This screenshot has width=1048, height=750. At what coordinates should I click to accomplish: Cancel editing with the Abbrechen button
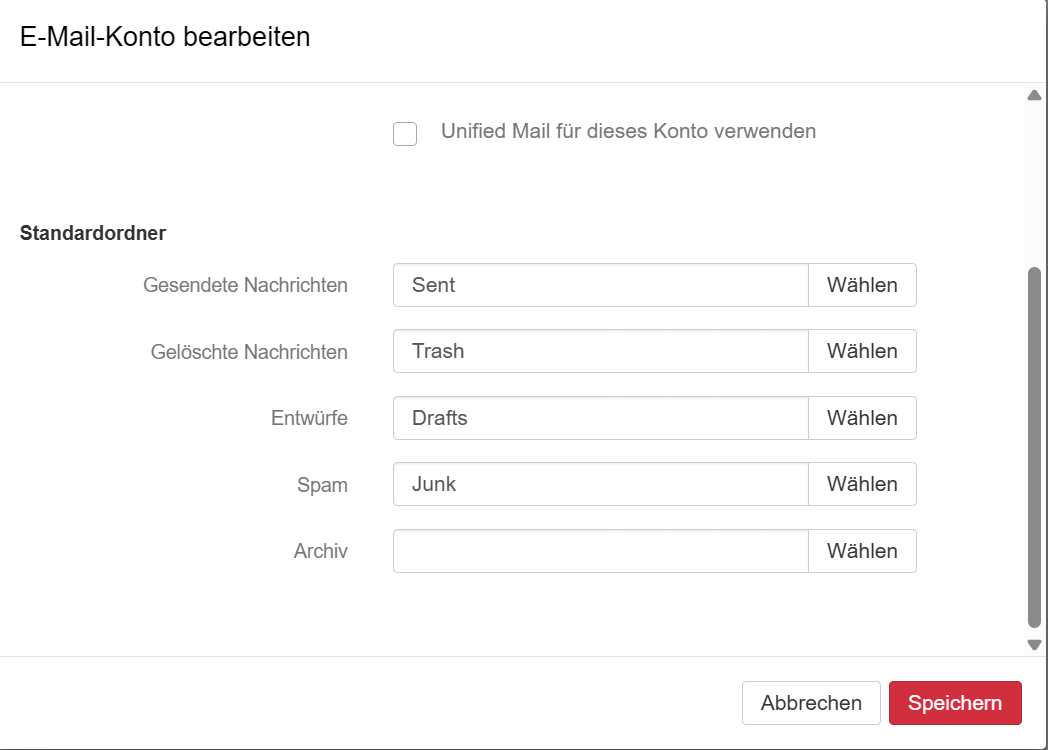811,703
